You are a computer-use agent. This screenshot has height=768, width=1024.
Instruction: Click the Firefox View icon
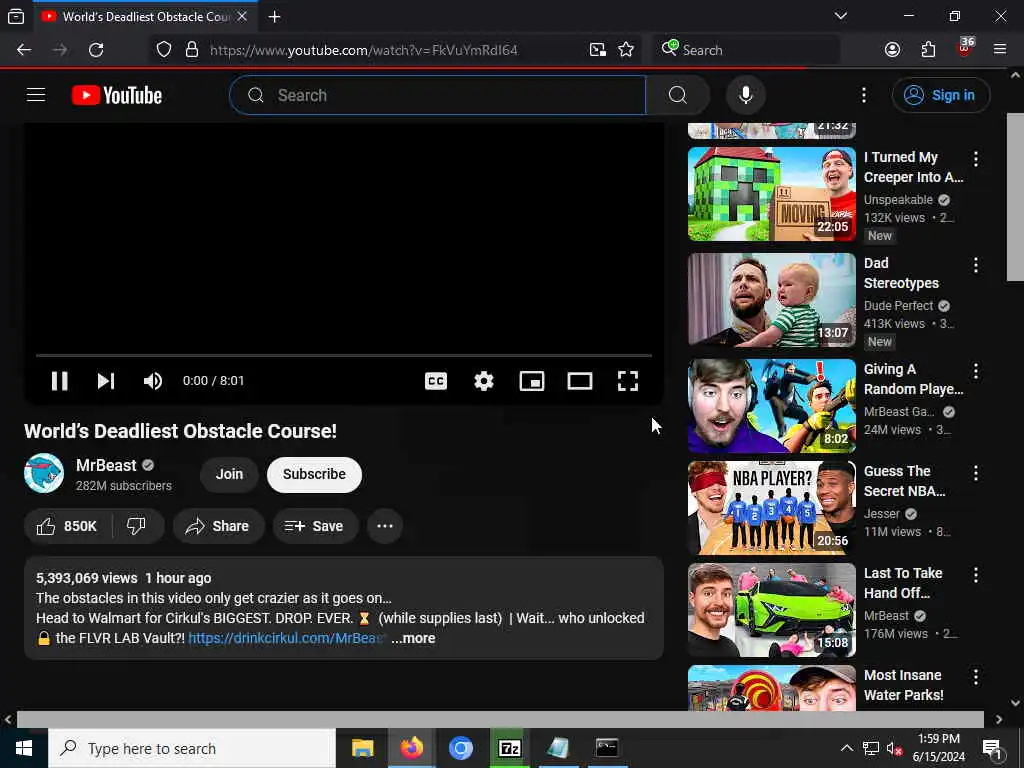coord(16,16)
